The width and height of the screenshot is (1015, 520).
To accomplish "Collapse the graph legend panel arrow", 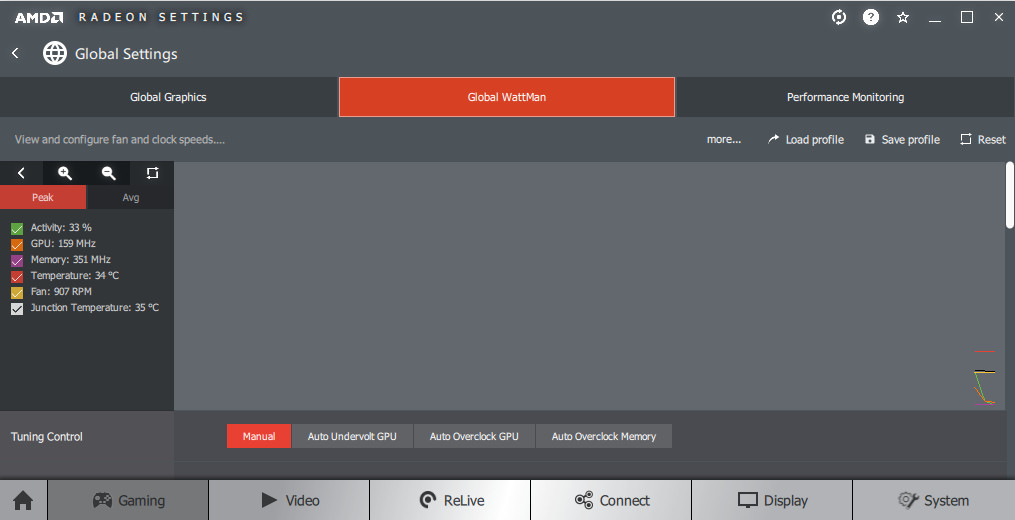I will coord(21,173).
